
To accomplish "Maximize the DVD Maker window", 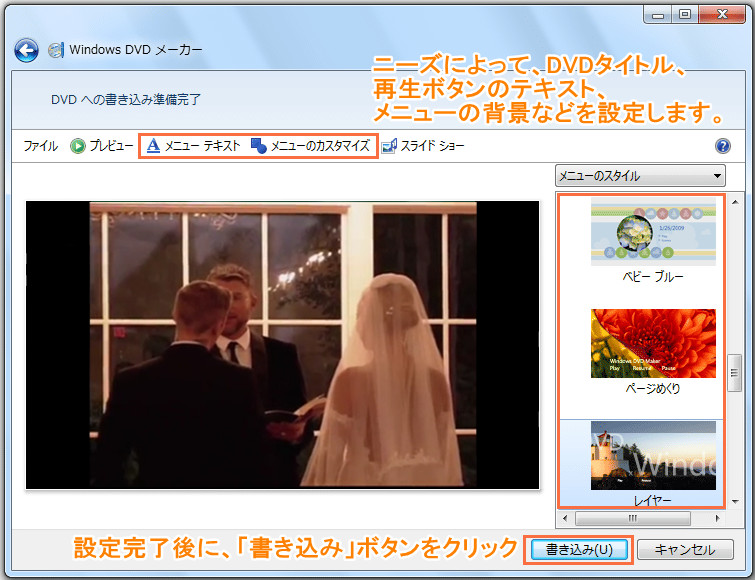I will [x=685, y=15].
